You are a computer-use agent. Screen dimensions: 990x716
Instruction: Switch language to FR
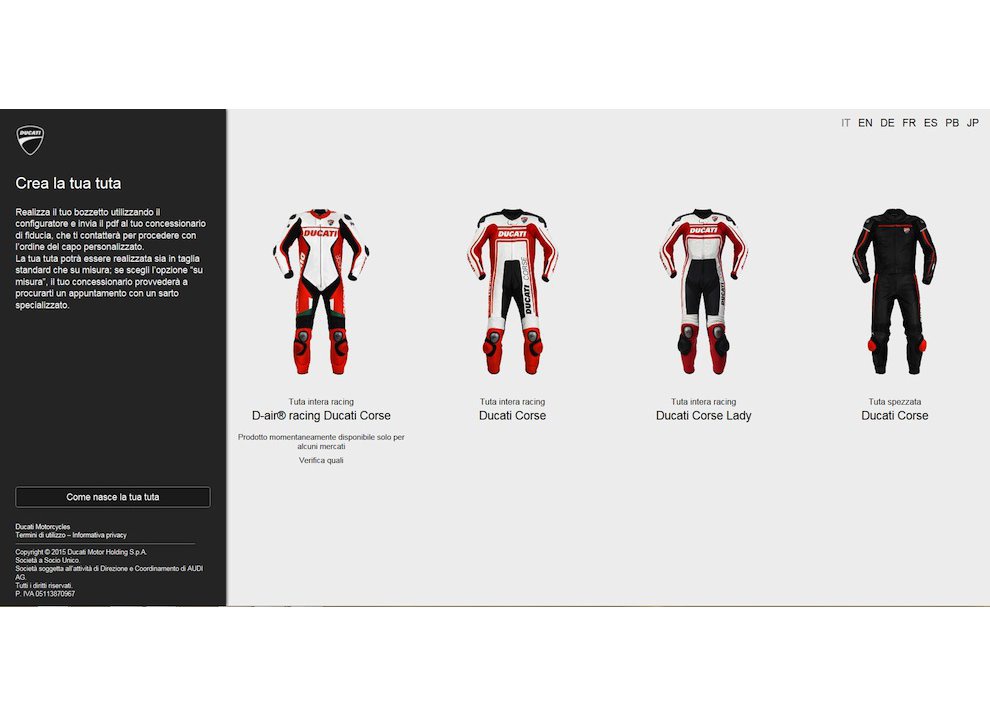pos(909,123)
